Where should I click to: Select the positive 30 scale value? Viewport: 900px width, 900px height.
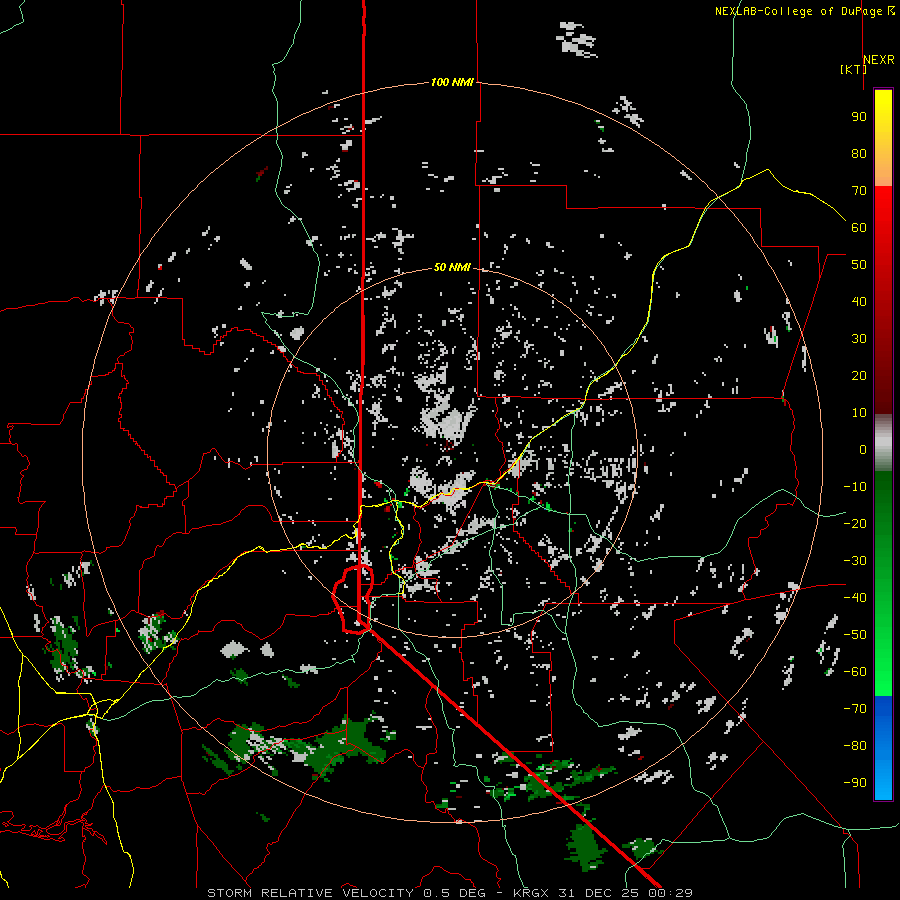tap(859, 339)
